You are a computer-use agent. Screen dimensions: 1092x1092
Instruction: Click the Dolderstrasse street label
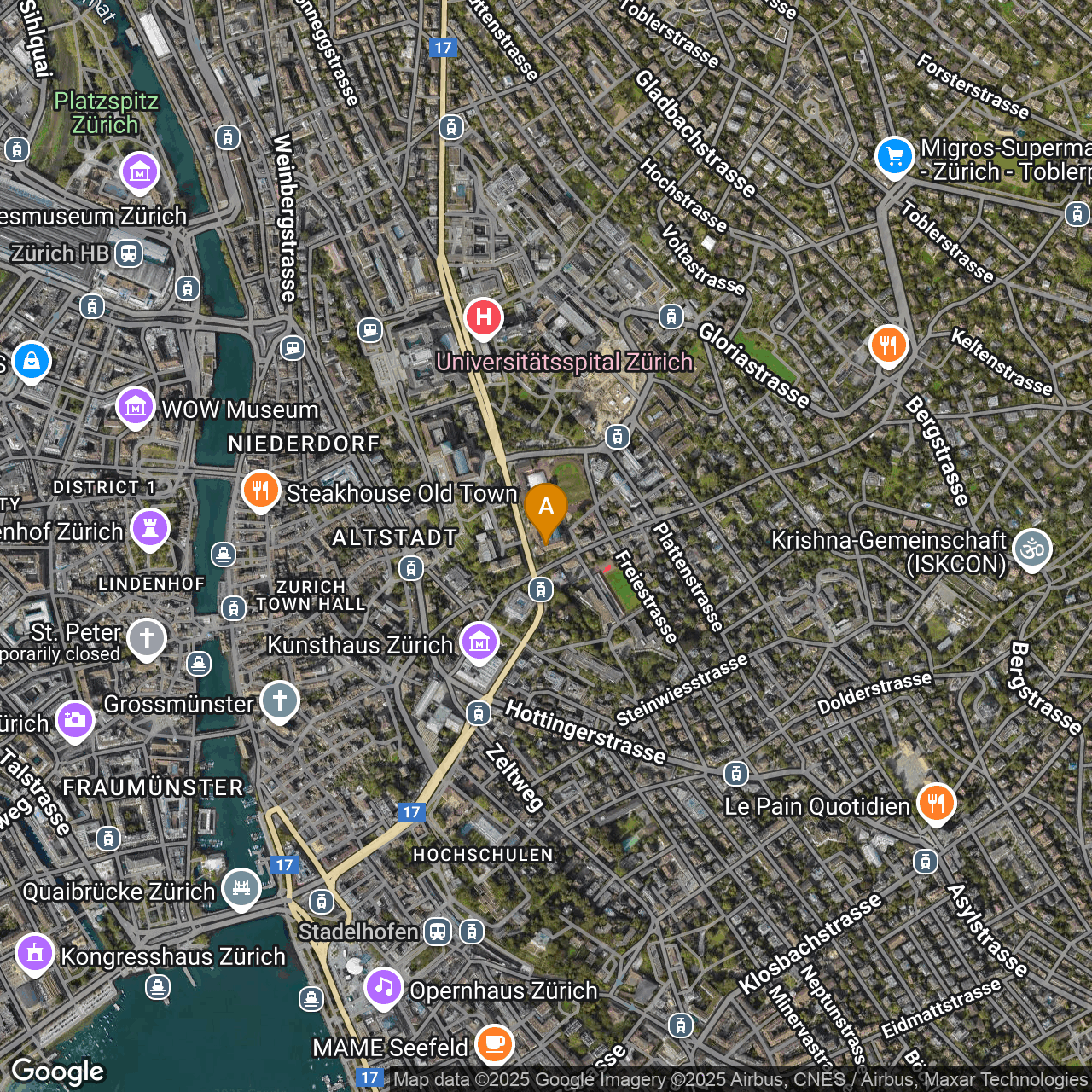(874, 693)
